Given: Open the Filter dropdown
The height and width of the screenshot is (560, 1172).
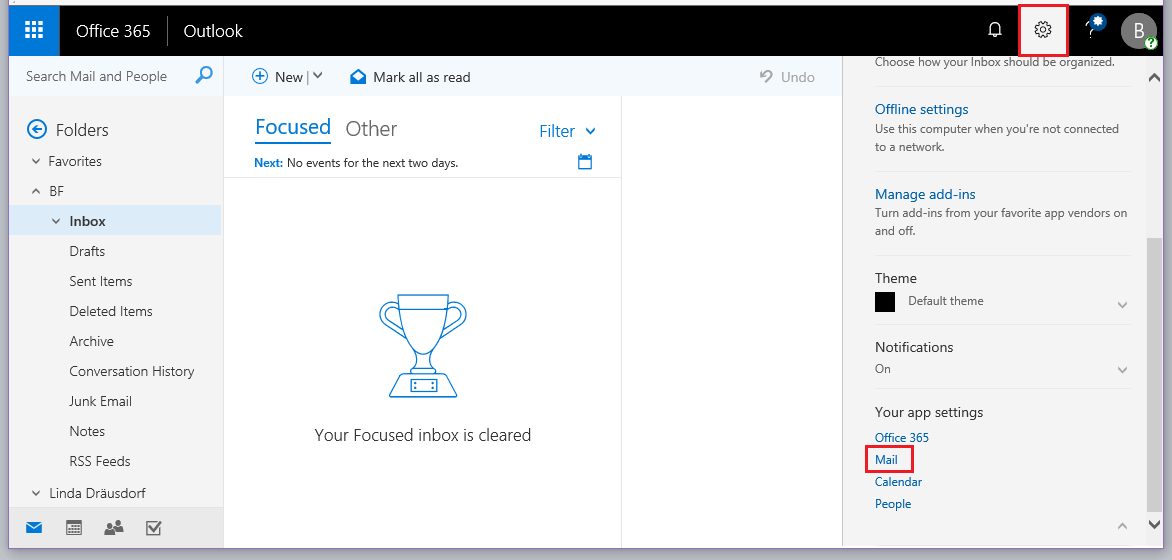Looking at the screenshot, I should pyautogui.click(x=567, y=131).
